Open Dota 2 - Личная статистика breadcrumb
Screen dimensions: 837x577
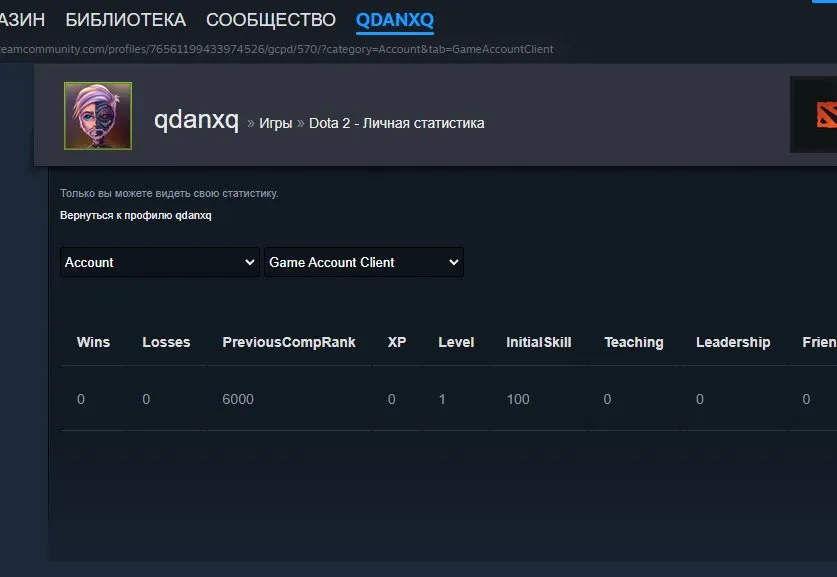(x=397, y=123)
